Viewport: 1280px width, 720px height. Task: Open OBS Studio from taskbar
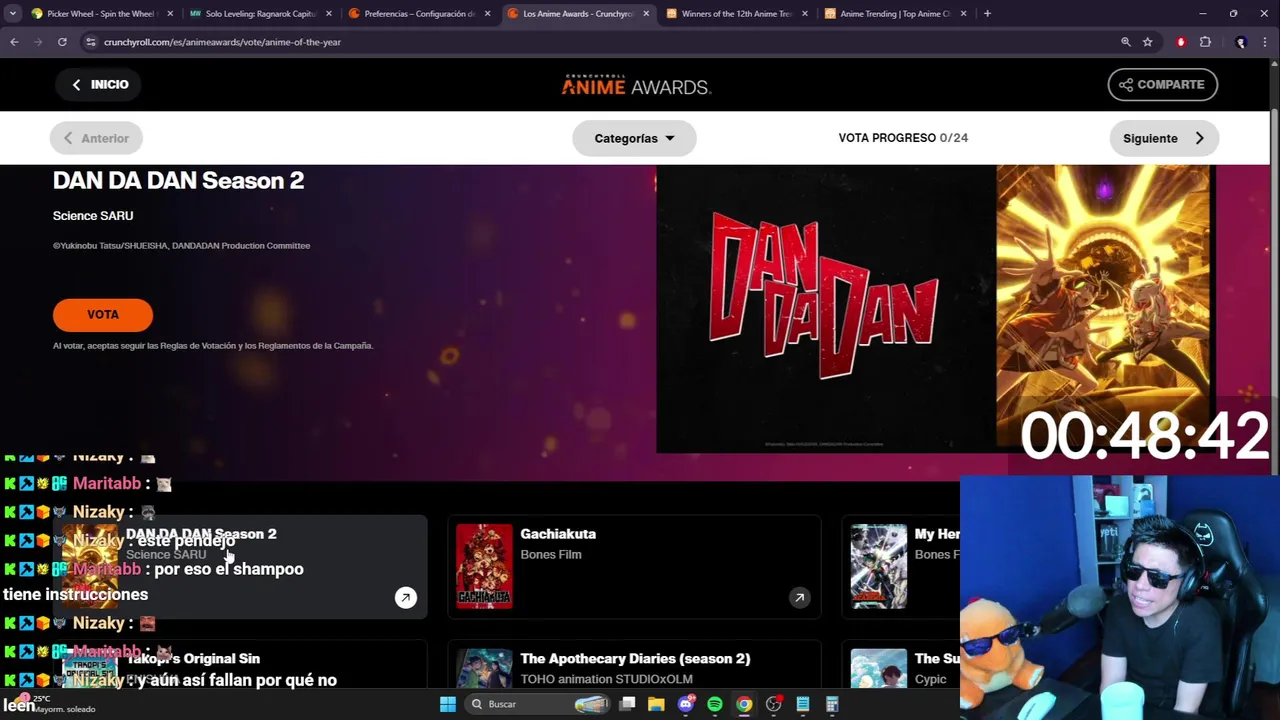click(773, 704)
